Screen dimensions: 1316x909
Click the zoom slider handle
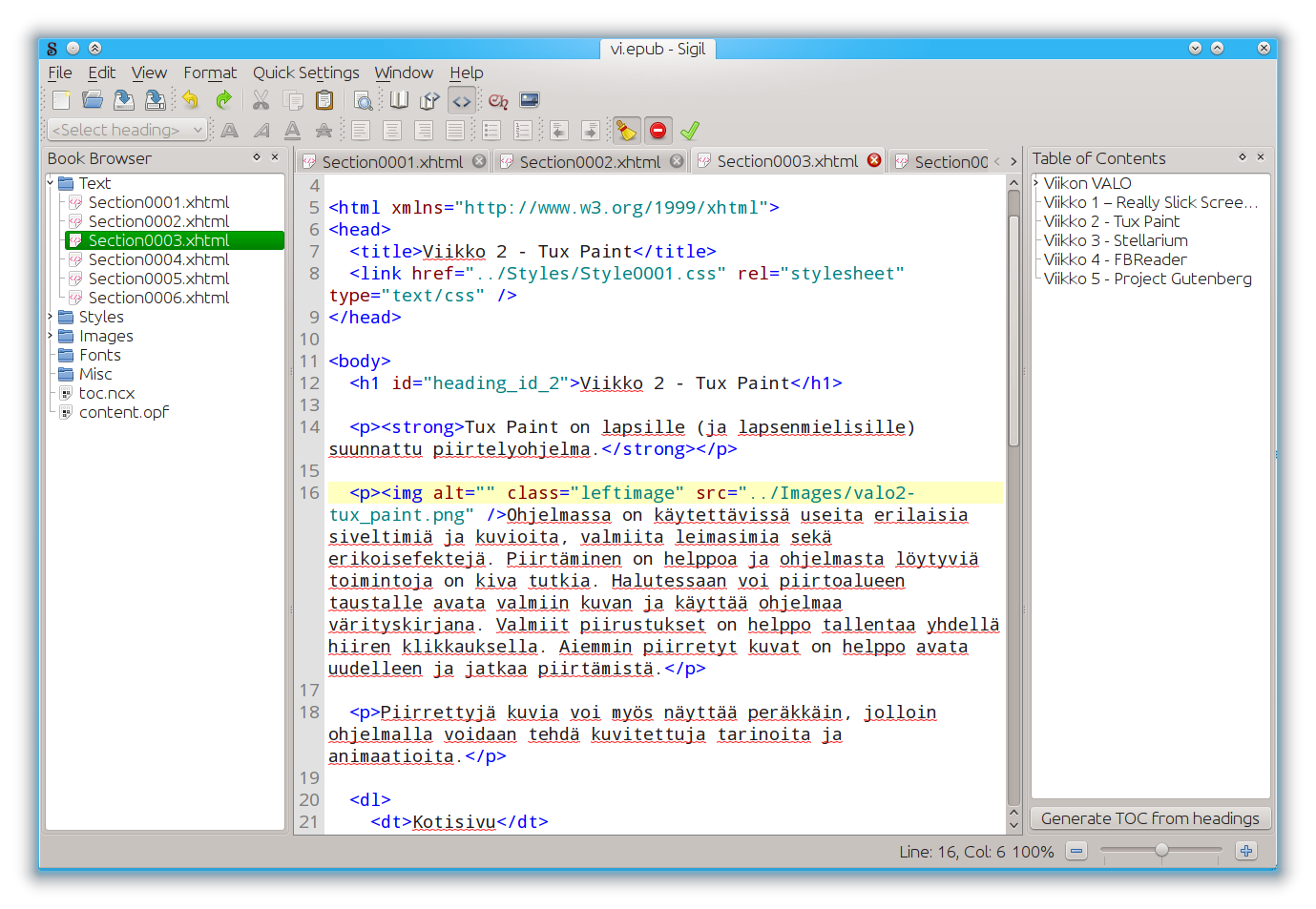coord(1161,850)
